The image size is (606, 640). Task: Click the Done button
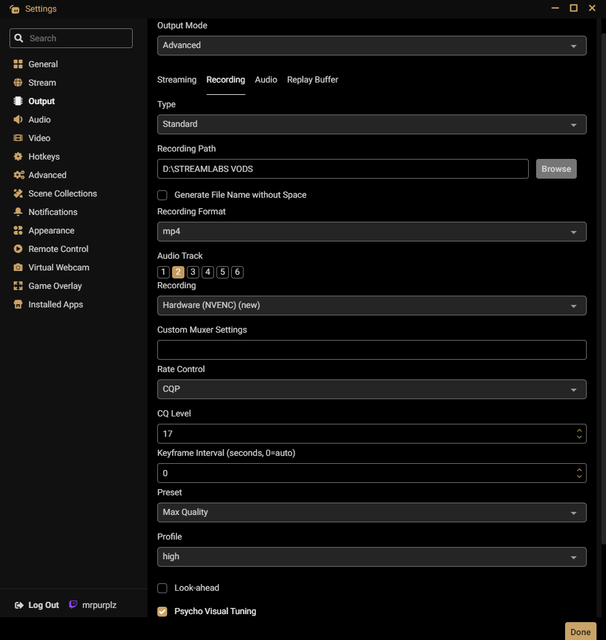[x=580, y=631]
